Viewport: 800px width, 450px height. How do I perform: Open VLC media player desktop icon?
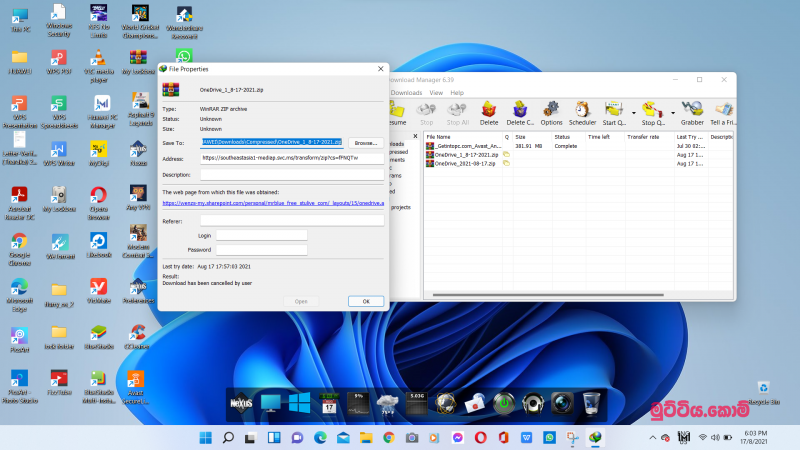pos(98,66)
